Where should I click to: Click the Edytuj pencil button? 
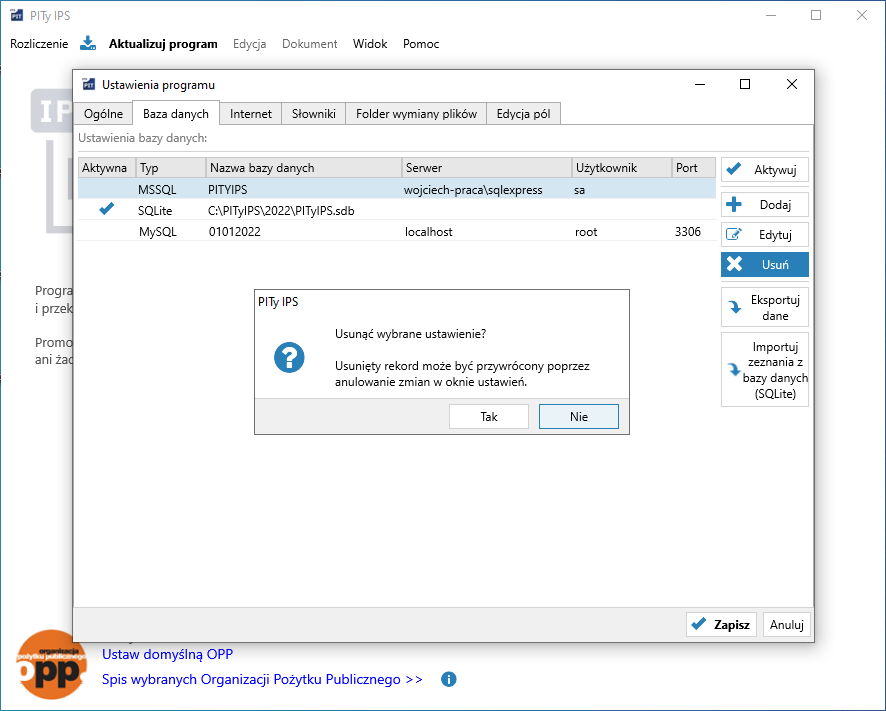764,235
